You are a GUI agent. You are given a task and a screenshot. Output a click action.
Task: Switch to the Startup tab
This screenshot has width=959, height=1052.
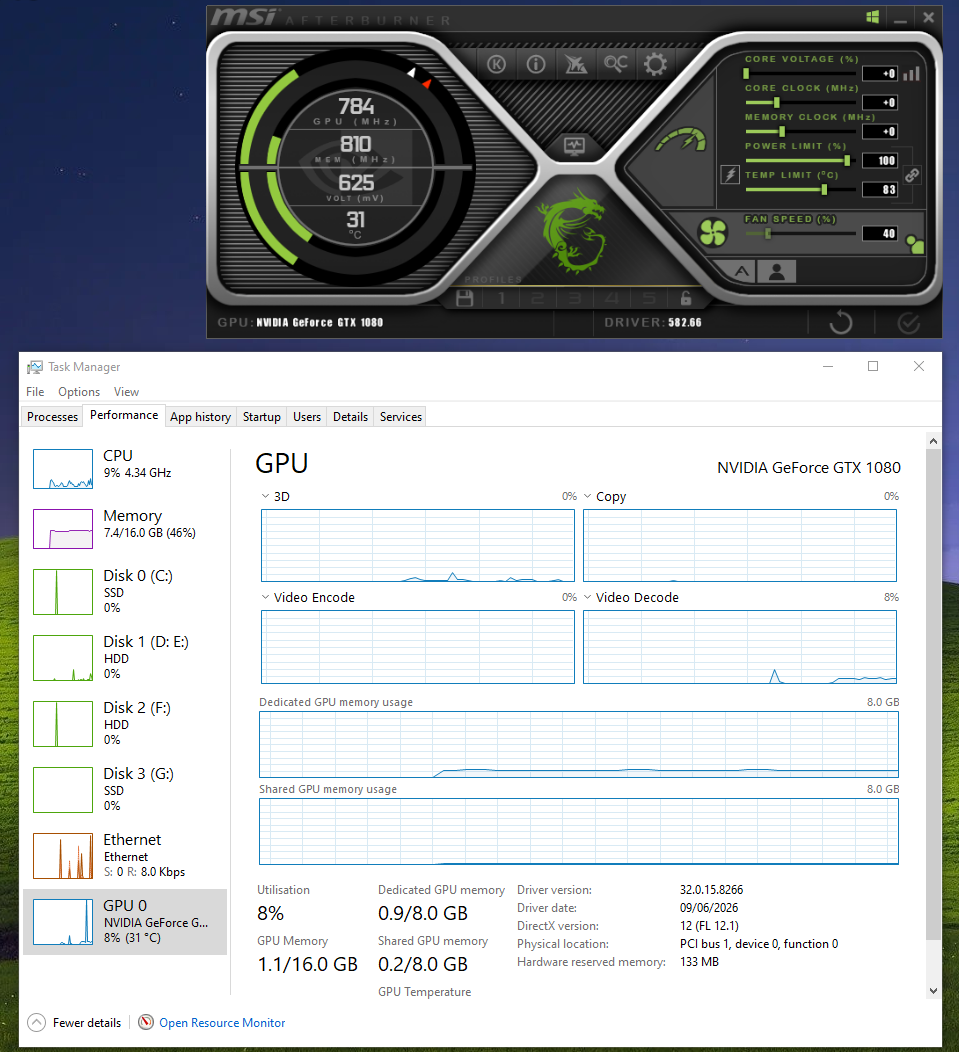(262, 417)
